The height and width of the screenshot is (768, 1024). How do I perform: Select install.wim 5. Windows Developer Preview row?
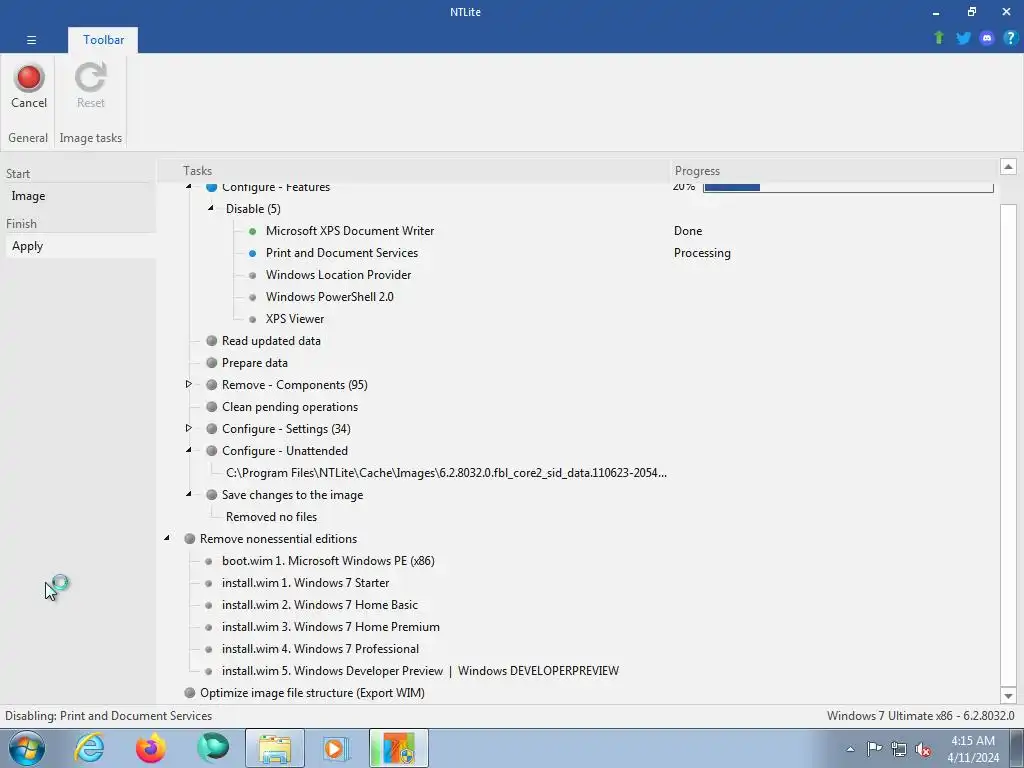tap(420, 671)
